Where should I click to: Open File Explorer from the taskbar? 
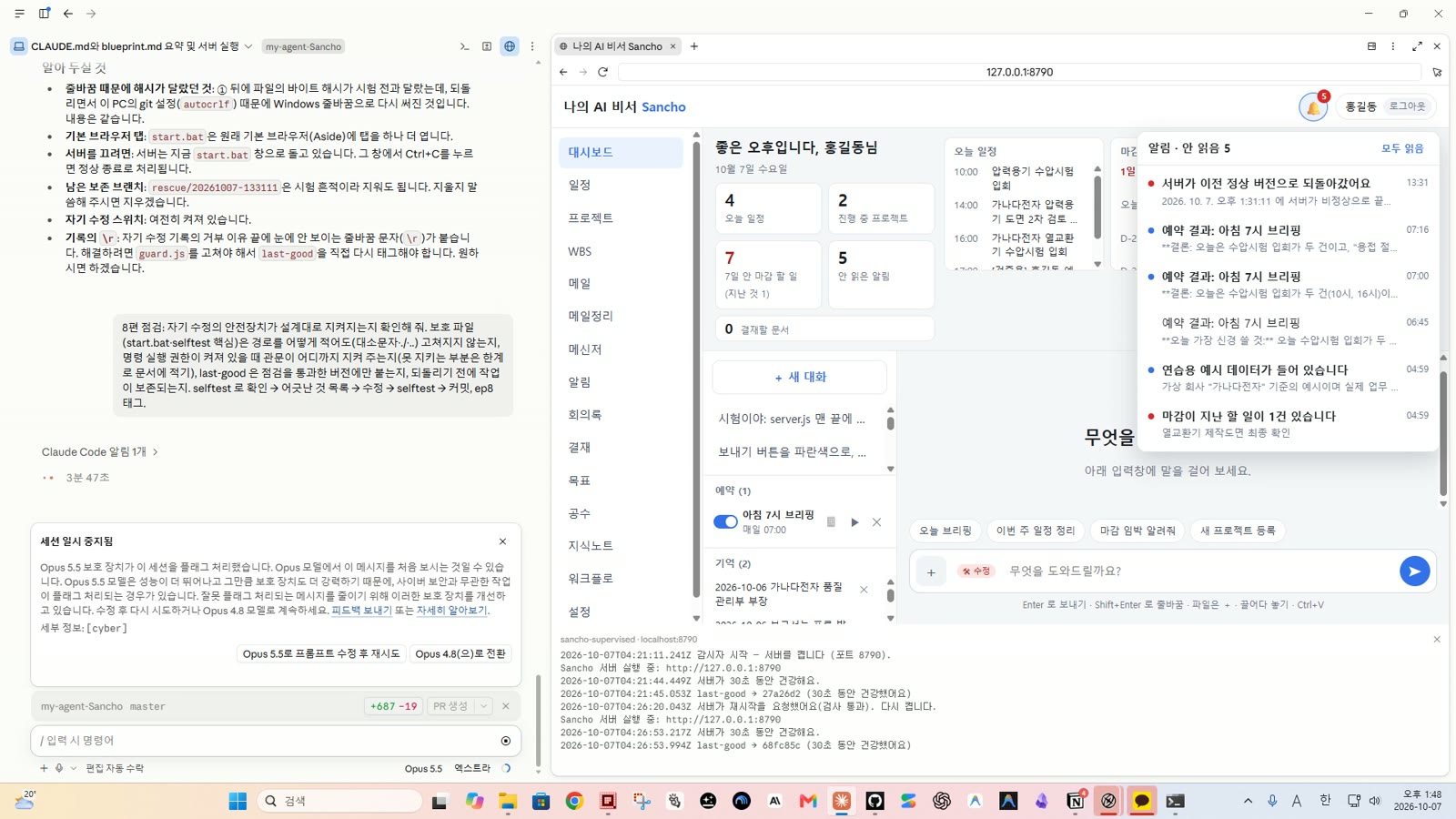coord(507,801)
